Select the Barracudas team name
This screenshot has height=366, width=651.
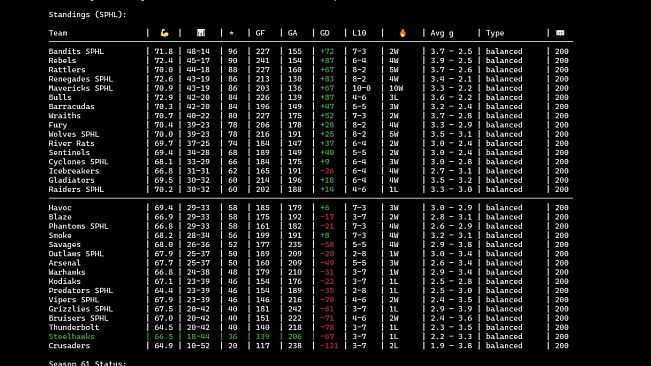coord(71,107)
